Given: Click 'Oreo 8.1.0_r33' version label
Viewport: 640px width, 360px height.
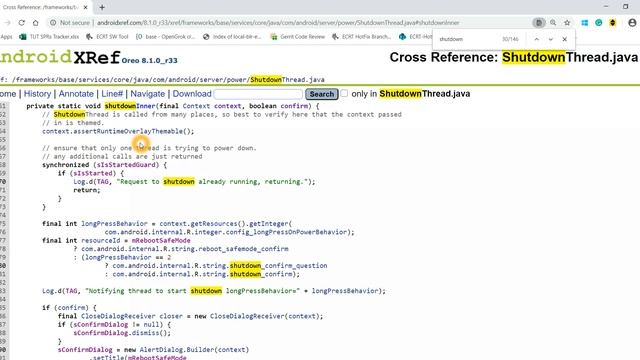Looking at the screenshot, I should coord(149,60).
